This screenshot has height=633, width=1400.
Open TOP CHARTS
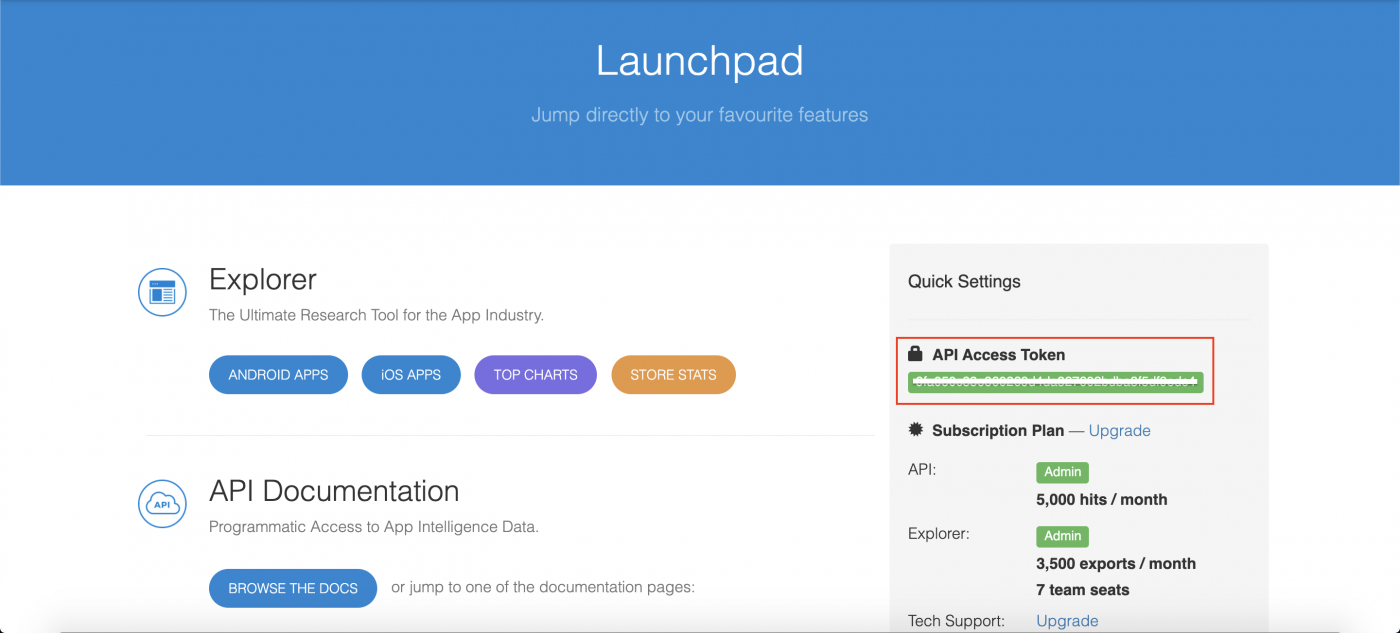(535, 375)
